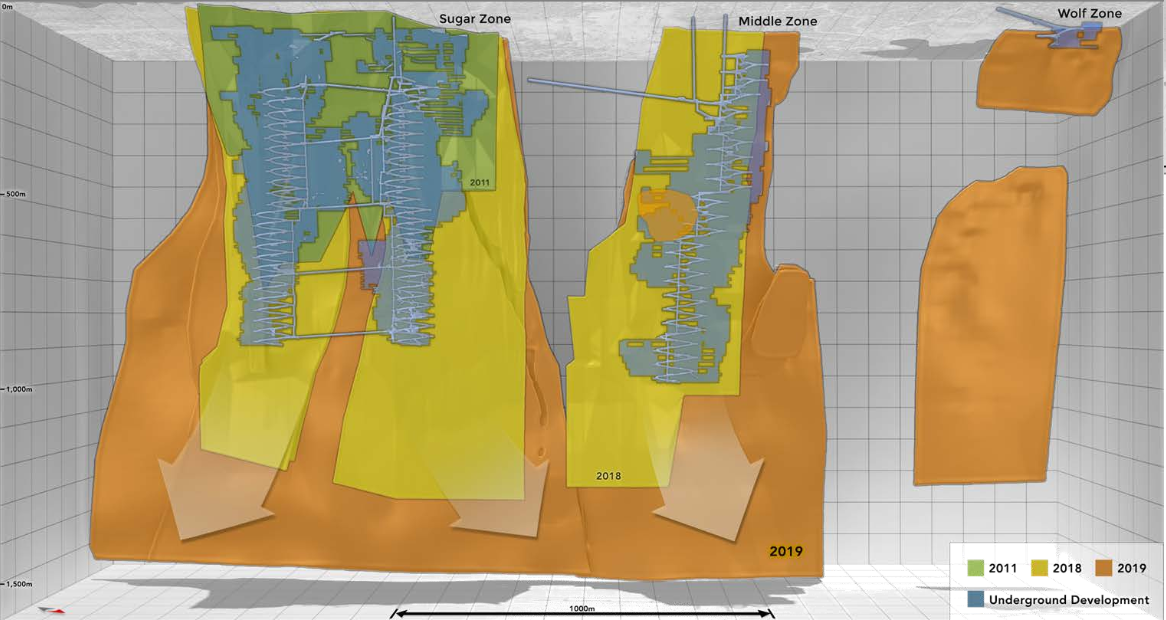Click the 2011 green legend swatch
The image size is (1166, 620).
(x=975, y=568)
